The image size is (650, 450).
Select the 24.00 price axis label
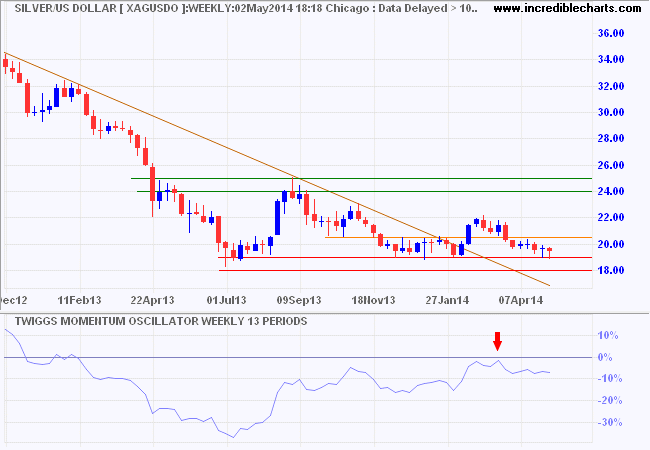coord(611,191)
